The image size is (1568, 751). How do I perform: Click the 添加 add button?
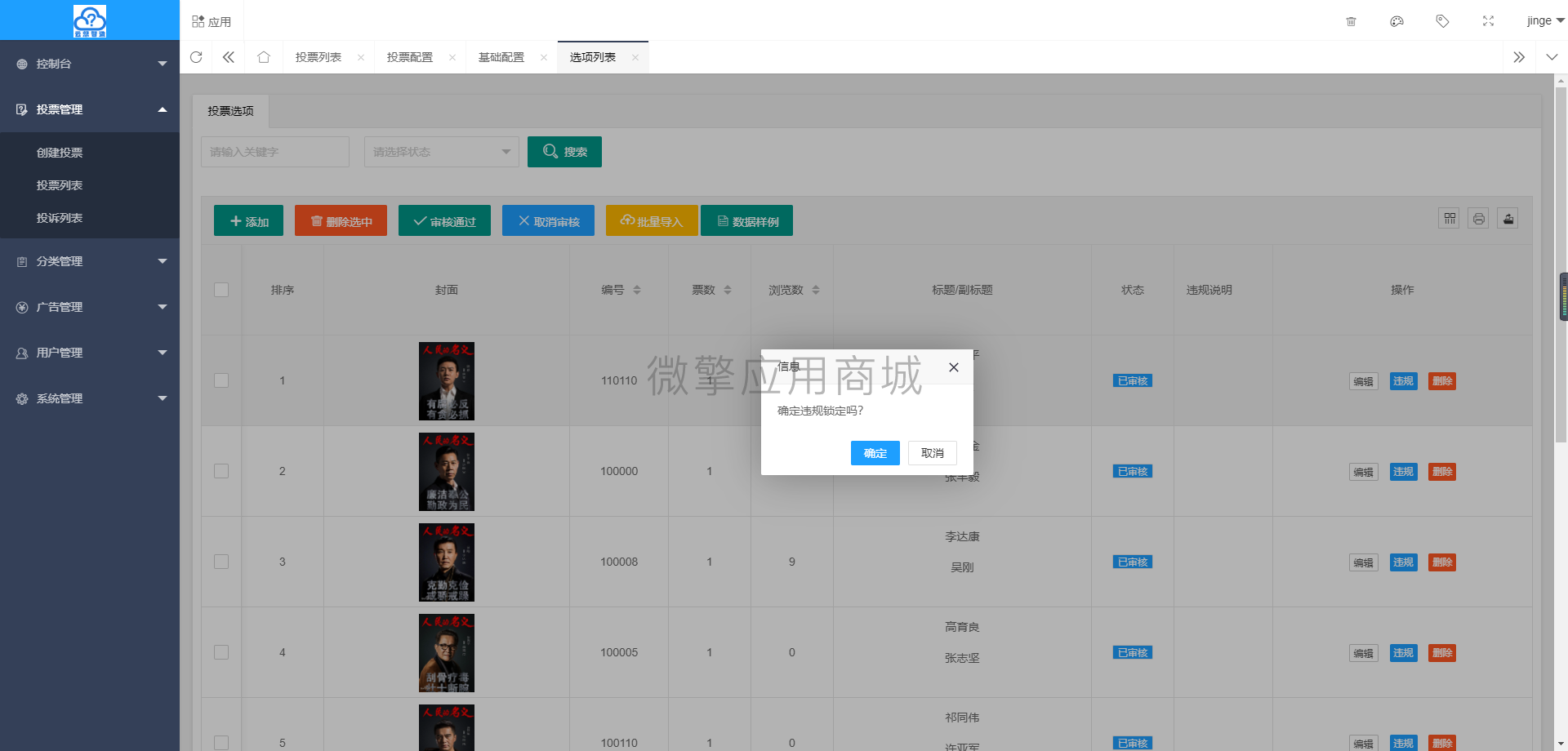[248, 220]
